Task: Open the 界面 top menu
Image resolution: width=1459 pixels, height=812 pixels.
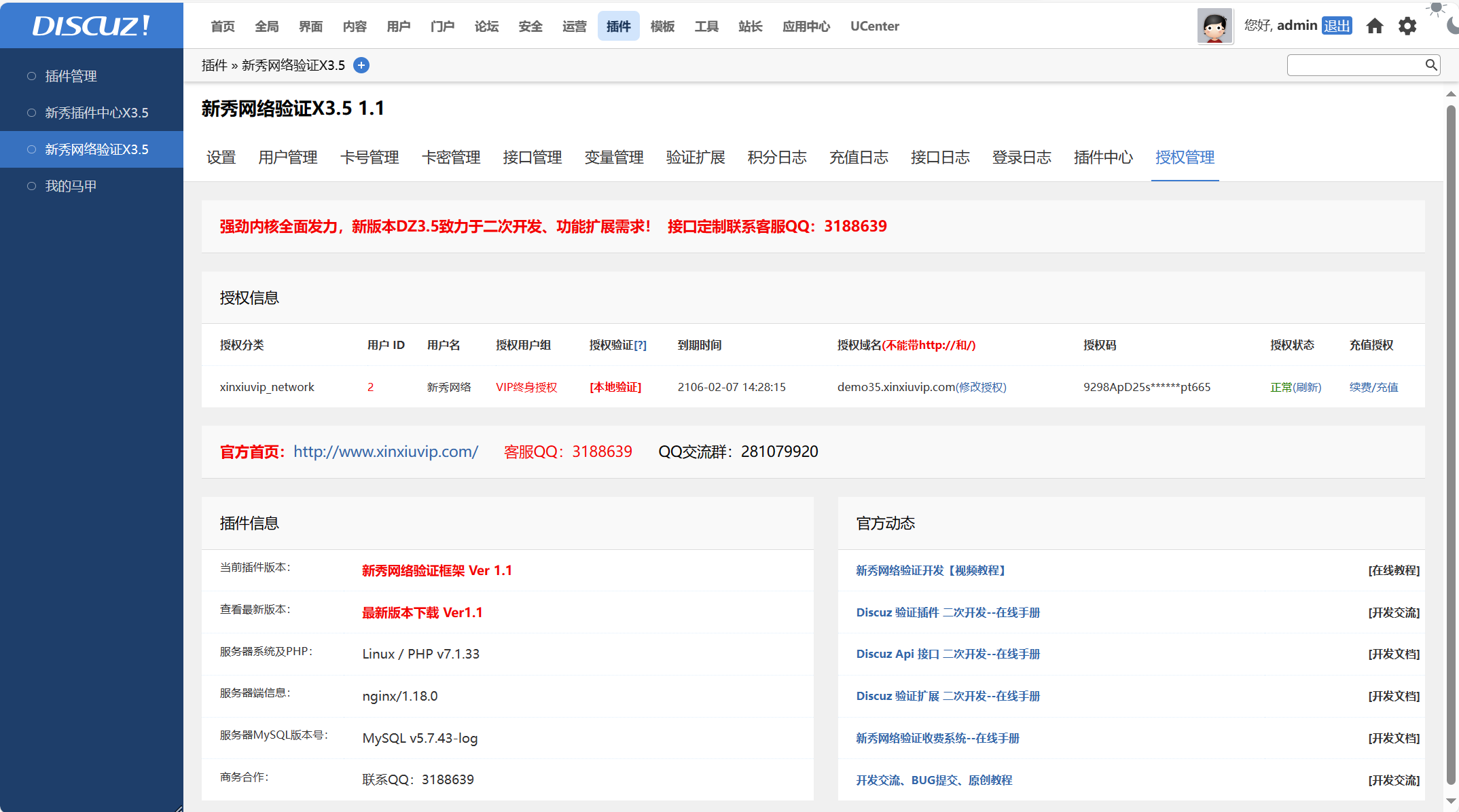Action: pyautogui.click(x=310, y=26)
